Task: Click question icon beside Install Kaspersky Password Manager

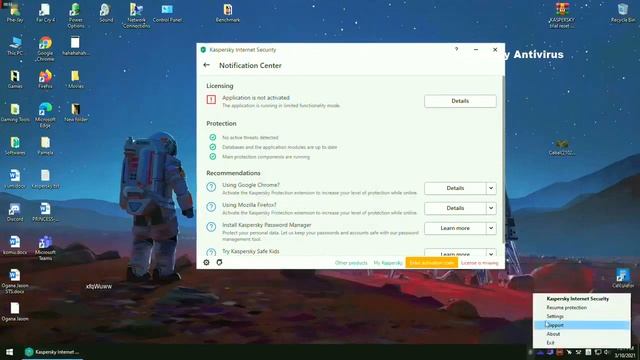Action: (x=211, y=227)
